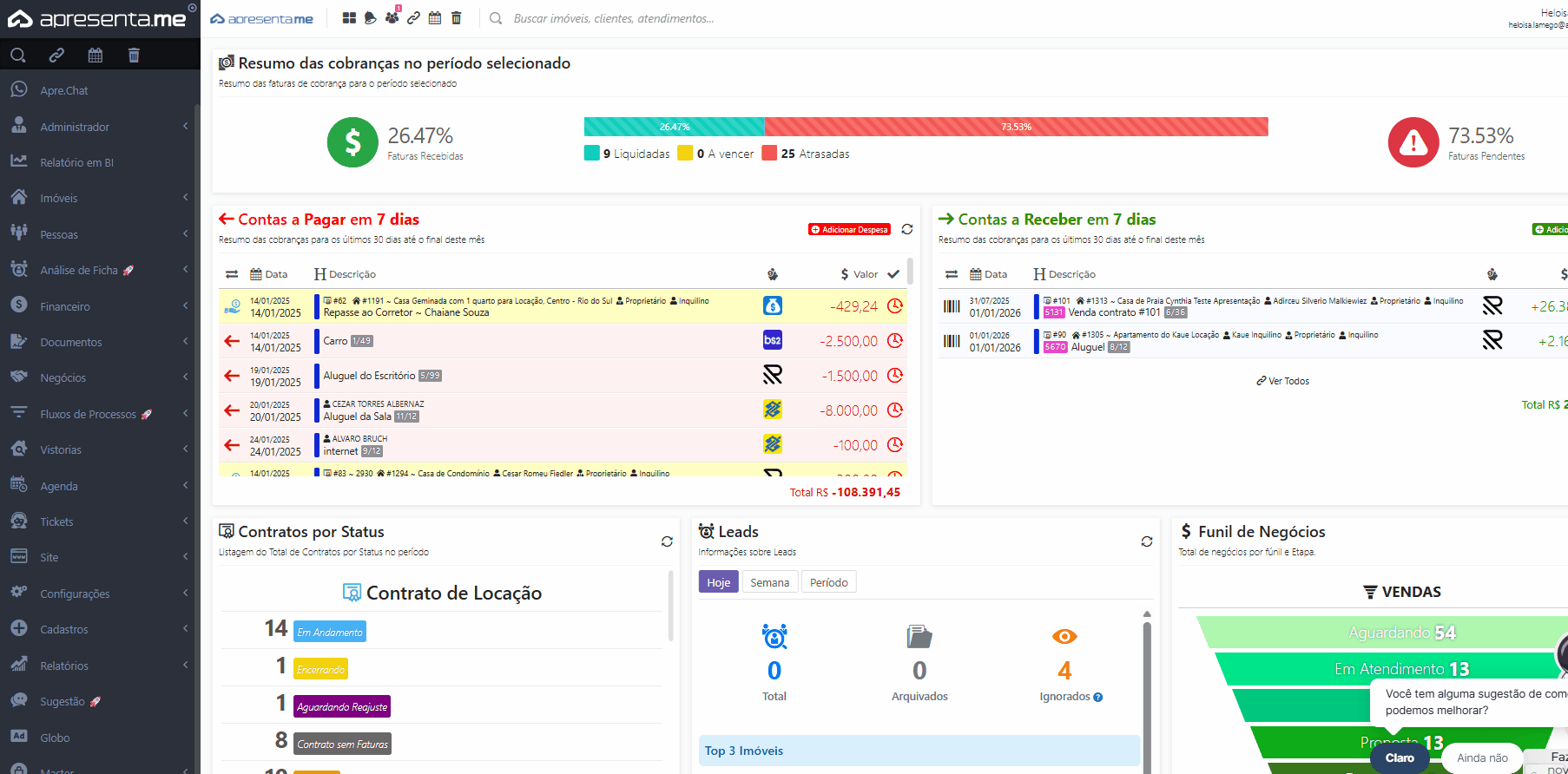Screen dimensions: 1568x774
Task: Click the barcode icon on Aluguel 8/12 row
Action: [x=952, y=341]
